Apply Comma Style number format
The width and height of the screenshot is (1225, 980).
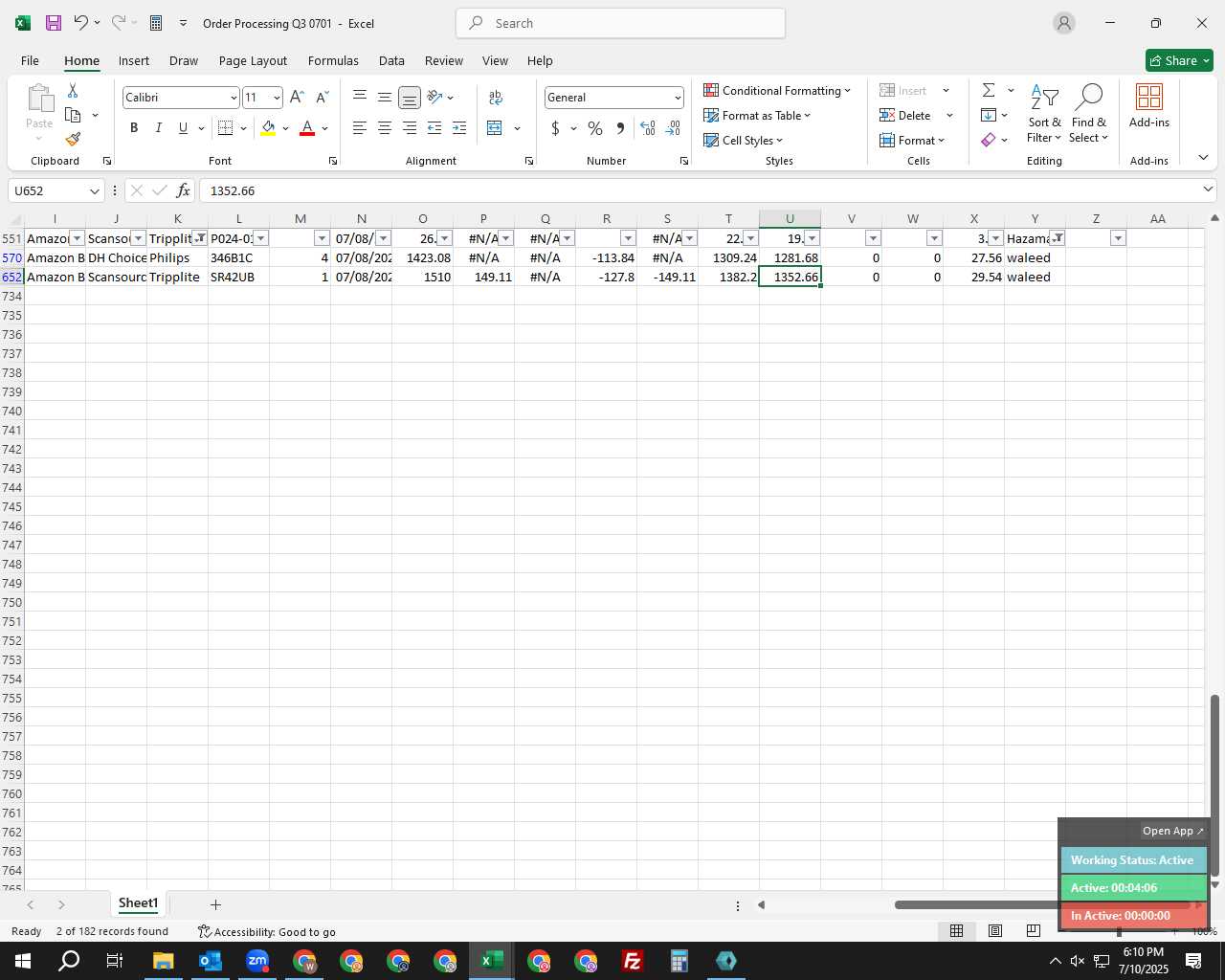pyautogui.click(x=620, y=127)
